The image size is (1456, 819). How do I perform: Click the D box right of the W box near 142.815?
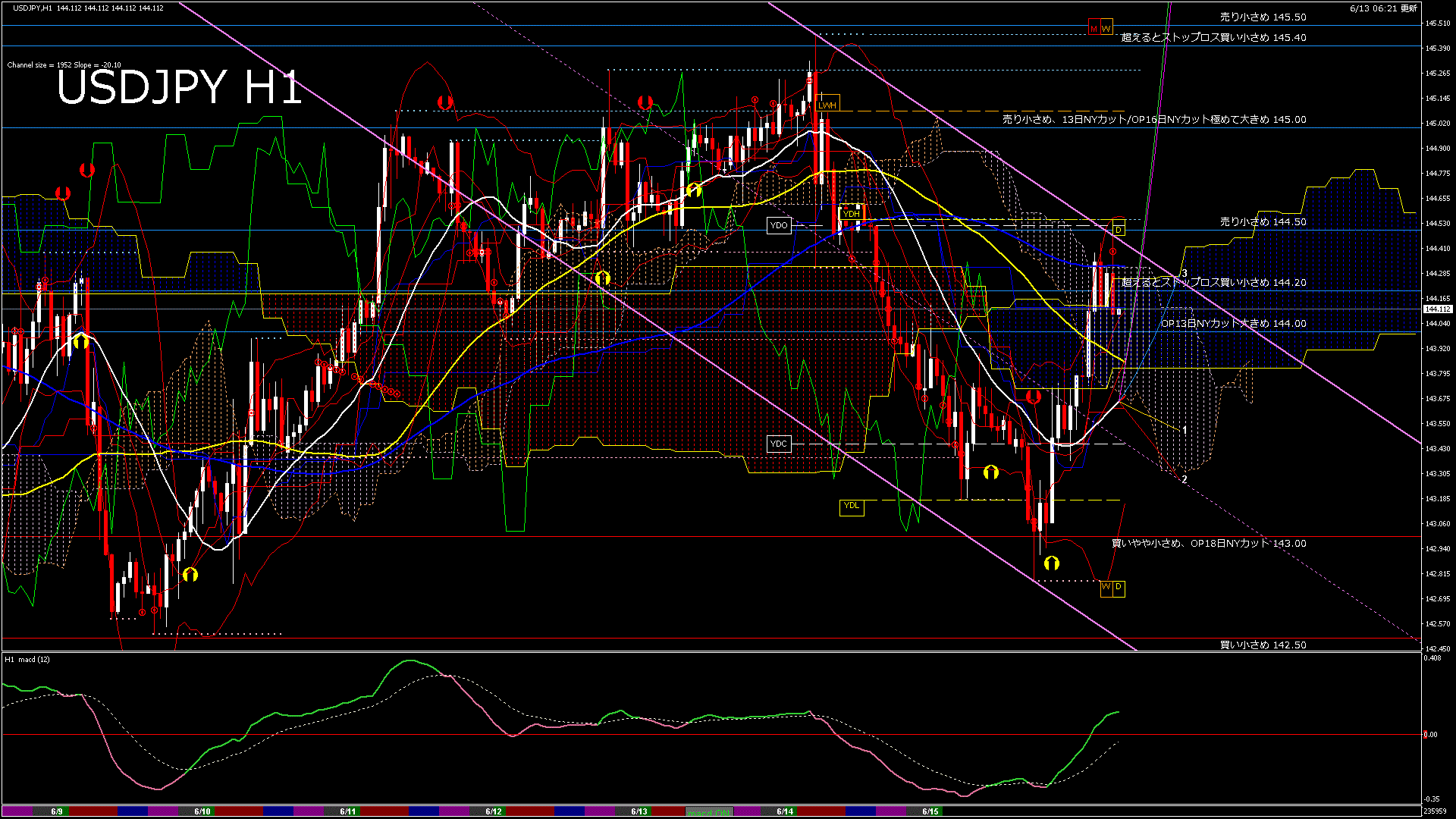[x=1119, y=587]
